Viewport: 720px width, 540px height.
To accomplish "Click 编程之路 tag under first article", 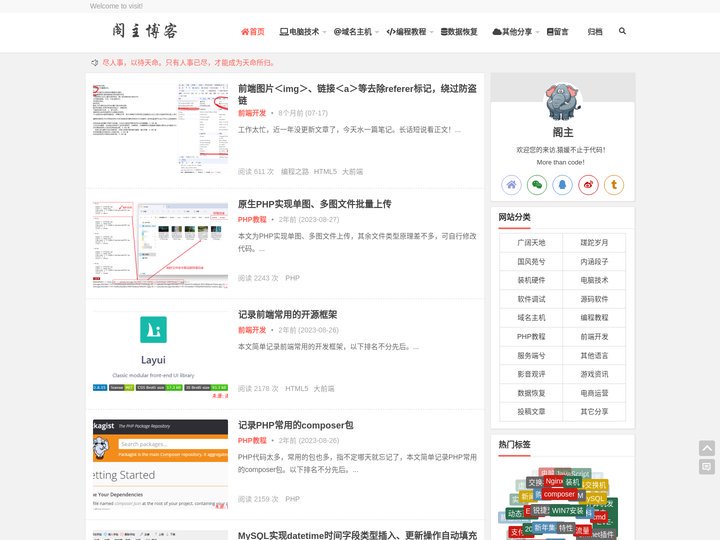I will (x=295, y=172).
